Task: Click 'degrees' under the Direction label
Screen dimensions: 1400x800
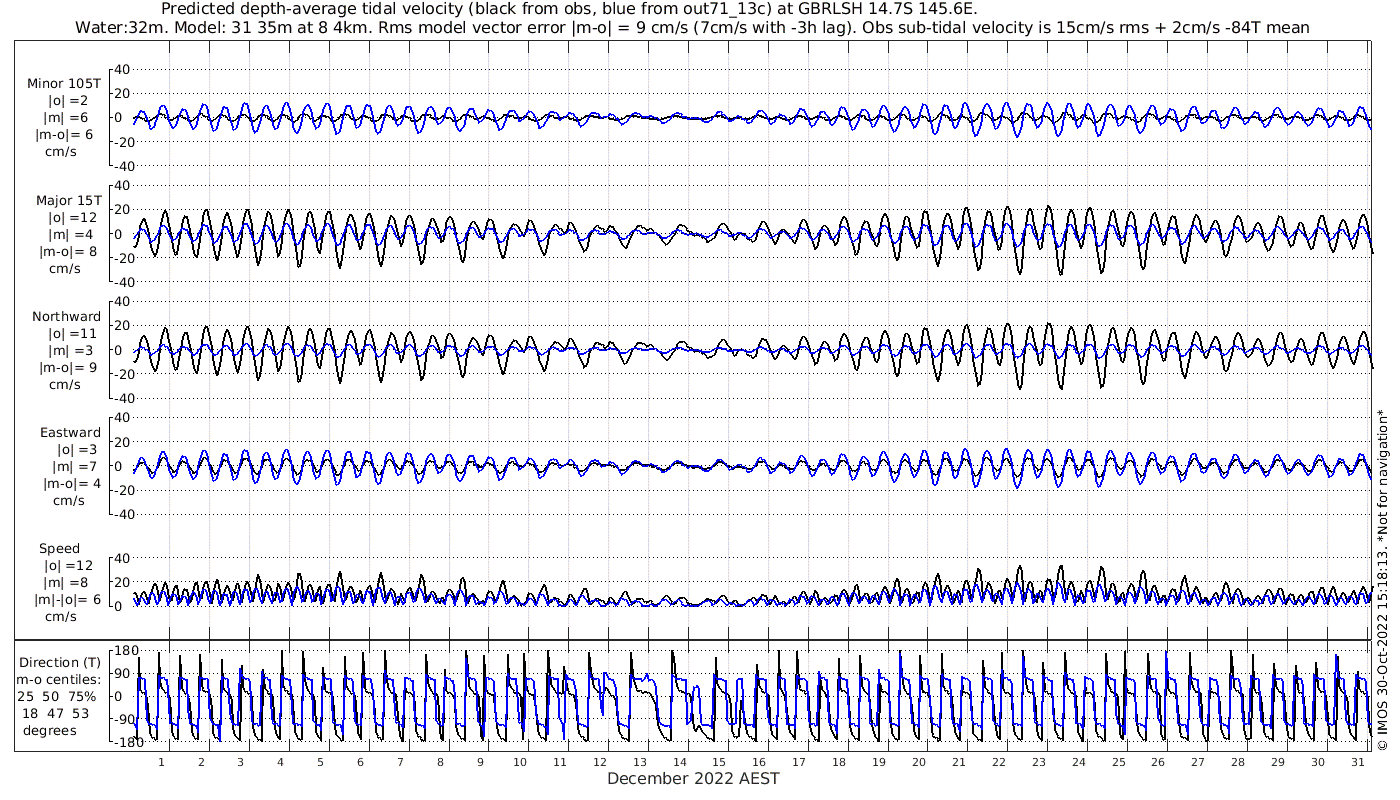Action: click(48, 731)
